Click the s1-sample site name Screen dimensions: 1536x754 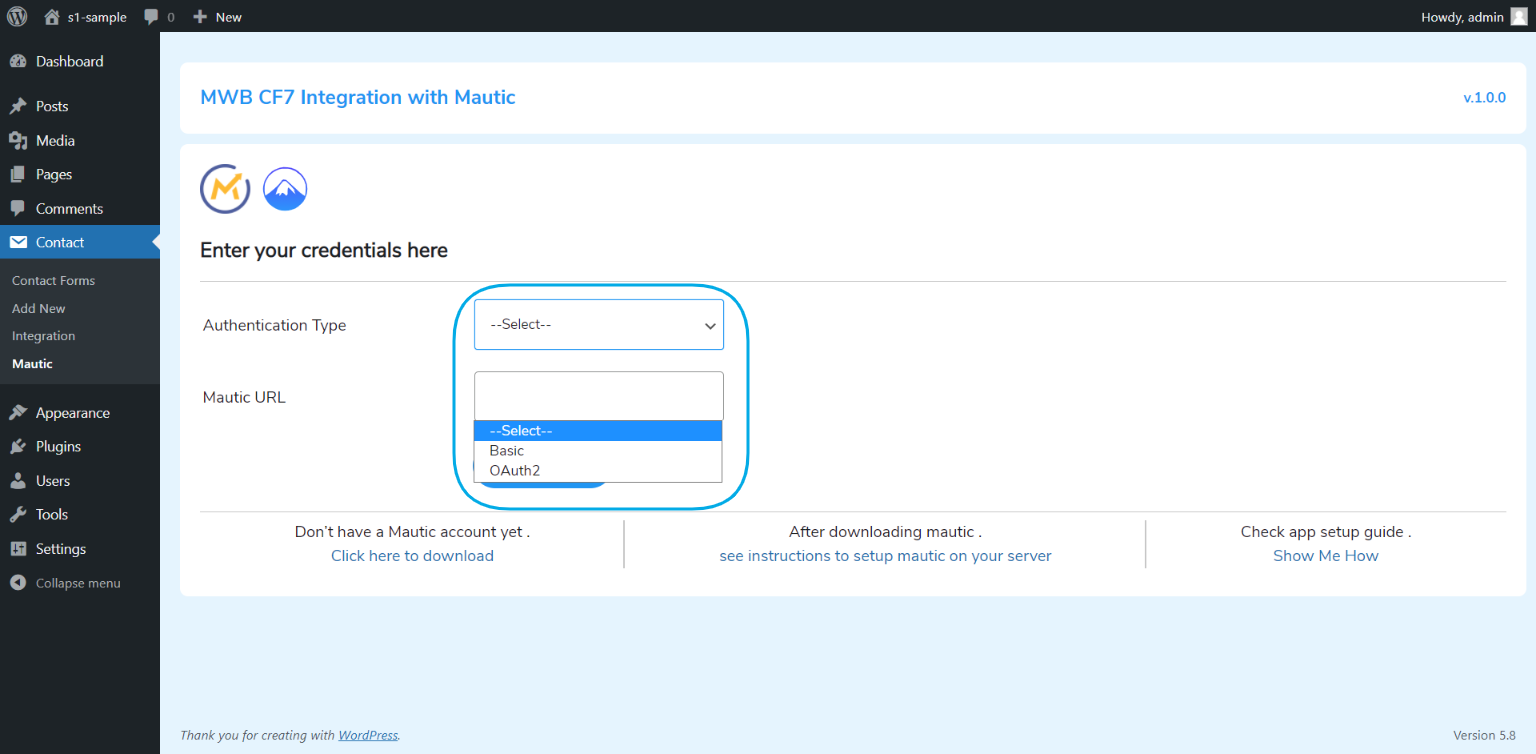pyautogui.click(x=97, y=17)
